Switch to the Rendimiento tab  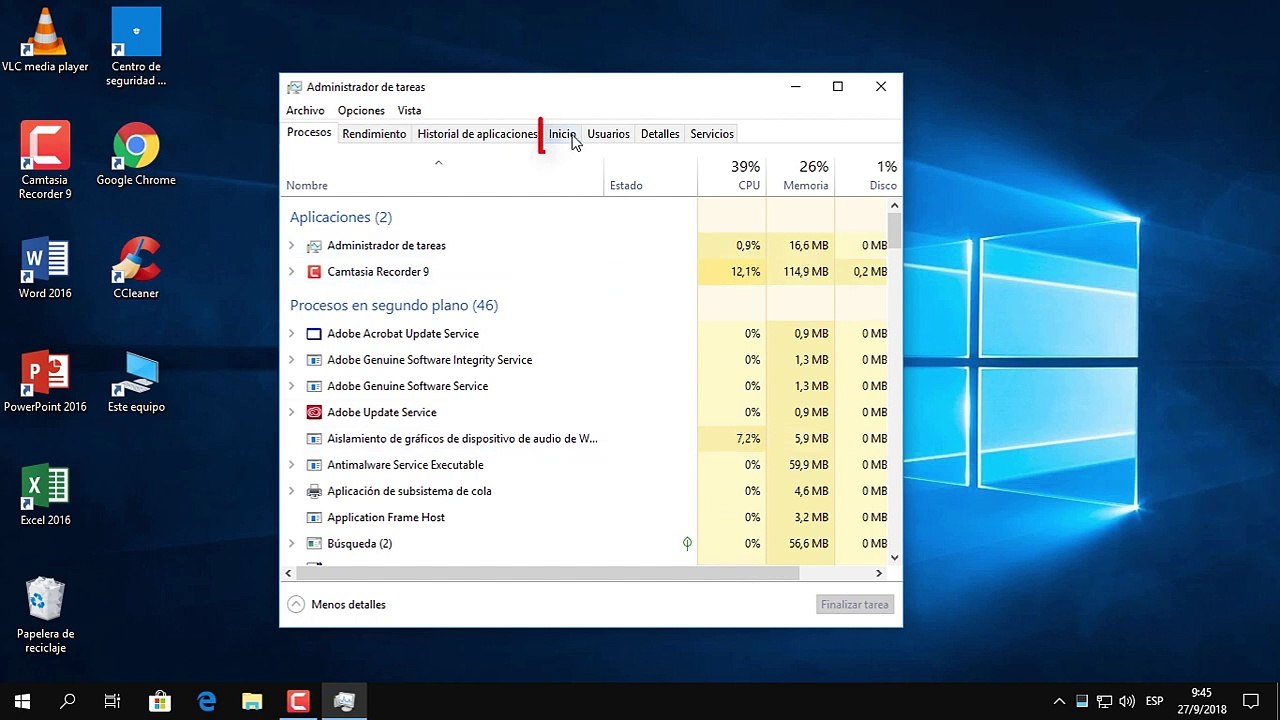tap(374, 134)
